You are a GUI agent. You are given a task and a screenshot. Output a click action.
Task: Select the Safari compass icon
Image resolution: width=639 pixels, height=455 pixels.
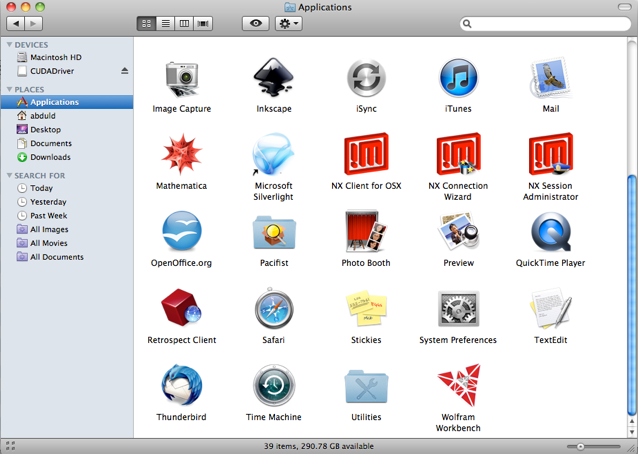pyautogui.click(x=273, y=308)
